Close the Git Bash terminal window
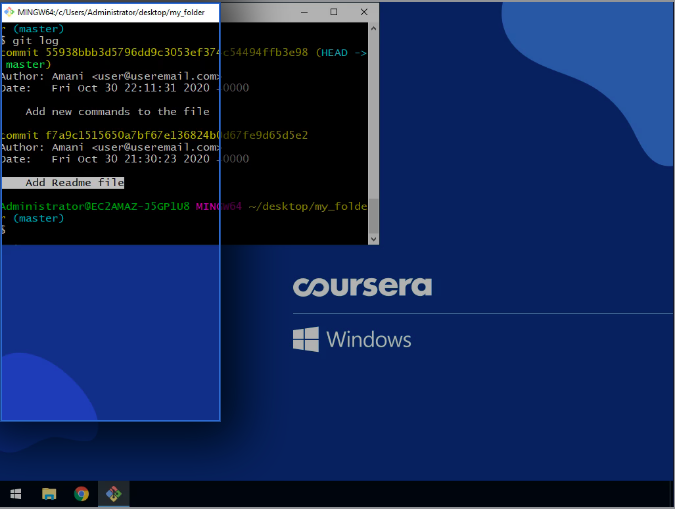This screenshot has width=675, height=509. pyautogui.click(x=364, y=12)
